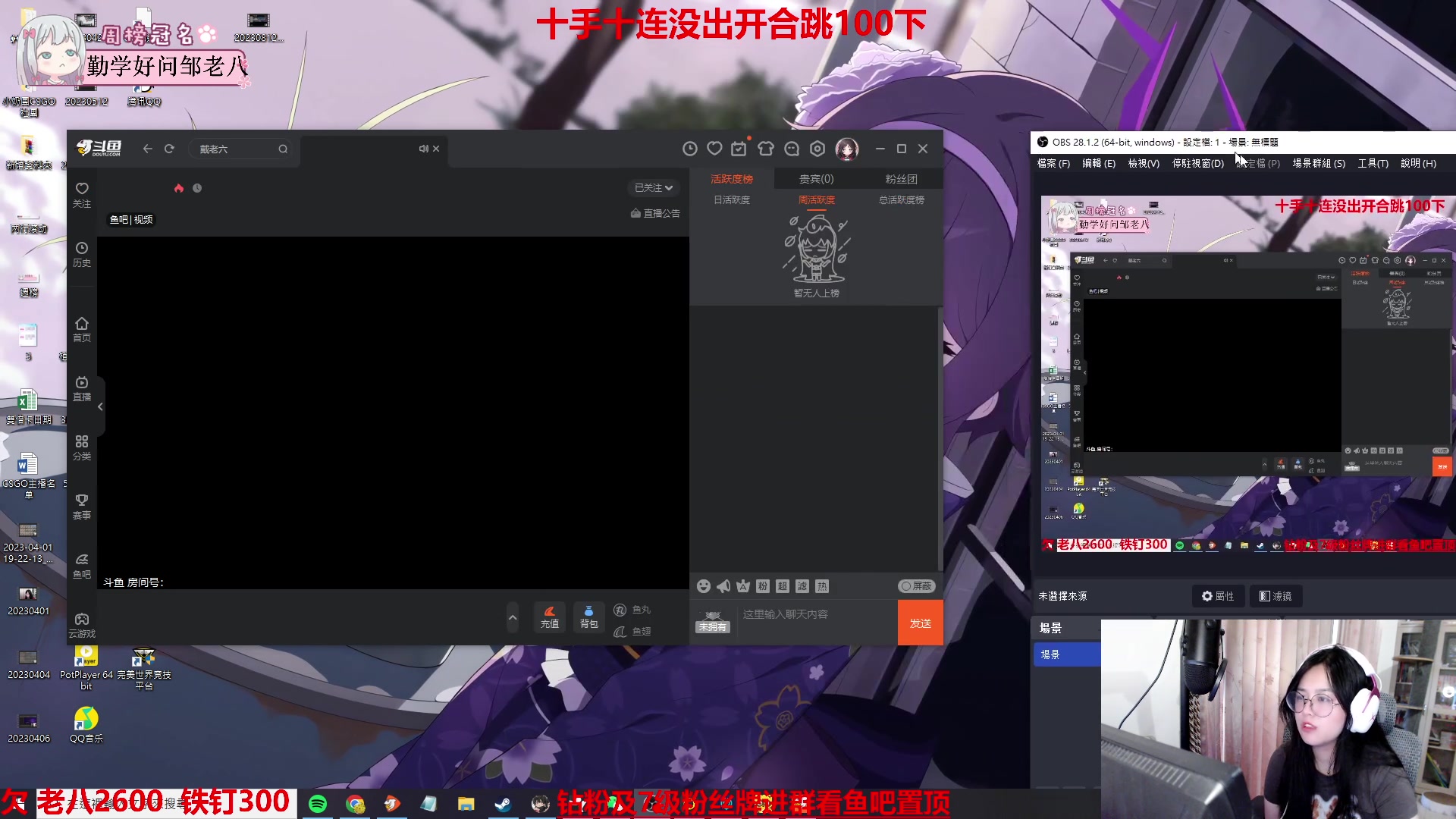
Task: Focus the chat input 这里输入聊天内容
Action: point(817,623)
